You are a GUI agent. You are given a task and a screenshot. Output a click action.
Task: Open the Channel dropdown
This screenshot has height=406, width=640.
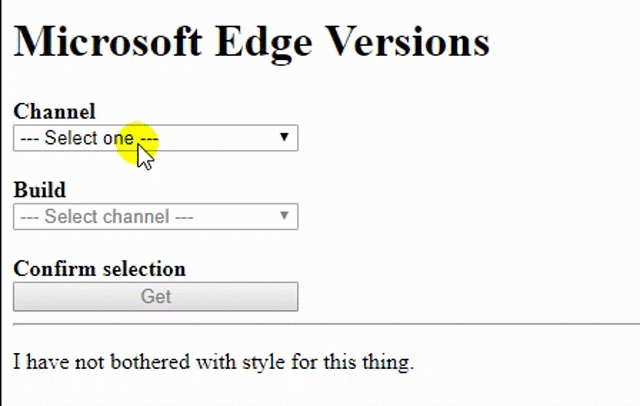click(x=155, y=138)
